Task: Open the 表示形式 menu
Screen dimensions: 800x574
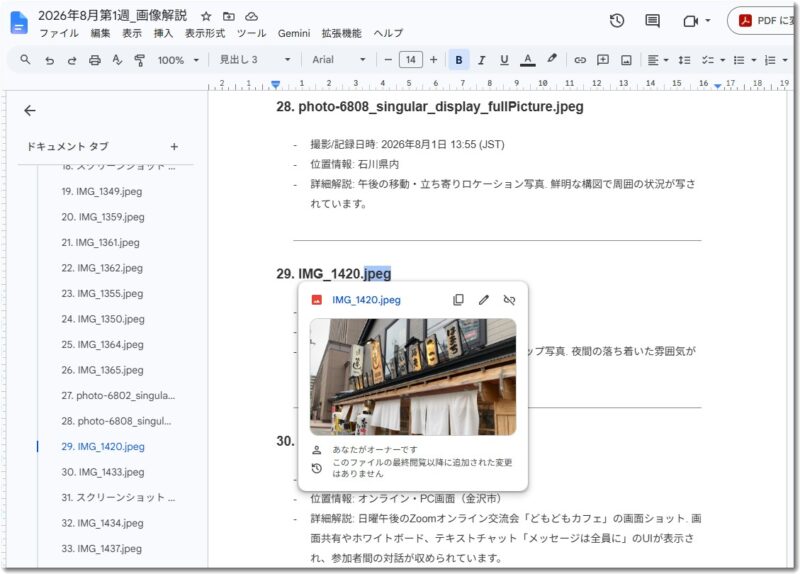Action: click(x=205, y=33)
